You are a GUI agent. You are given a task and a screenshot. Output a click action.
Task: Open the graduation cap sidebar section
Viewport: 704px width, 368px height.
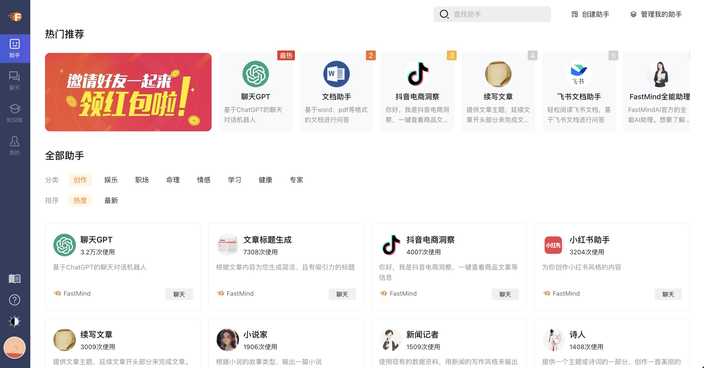coord(15,113)
